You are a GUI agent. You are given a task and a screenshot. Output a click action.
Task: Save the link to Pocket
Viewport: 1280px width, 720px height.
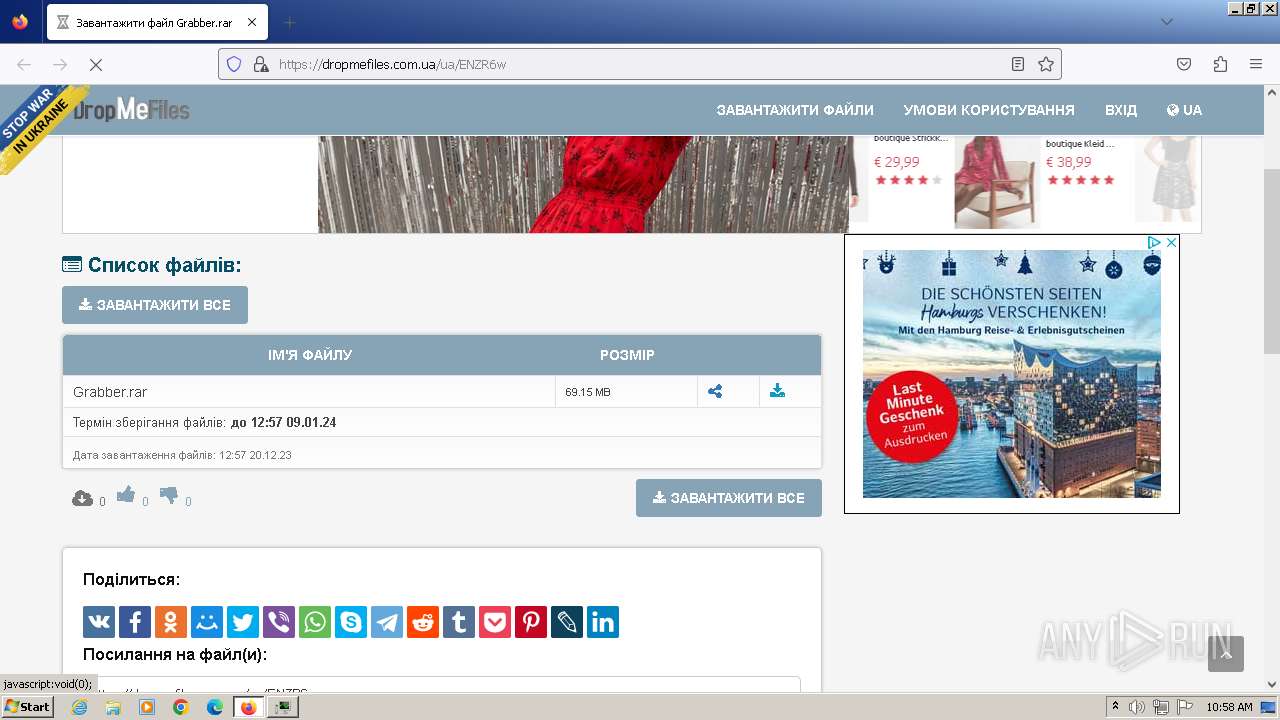click(x=495, y=622)
